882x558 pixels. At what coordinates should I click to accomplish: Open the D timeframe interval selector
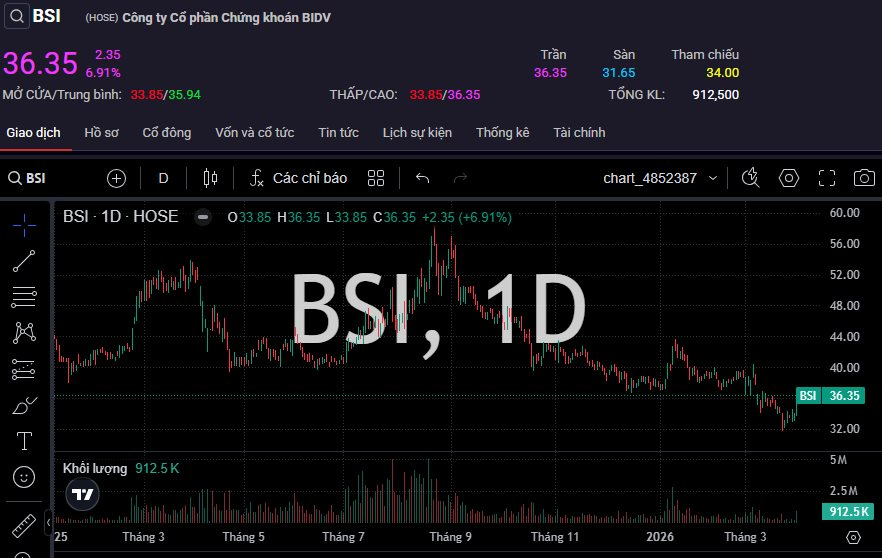[164, 178]
